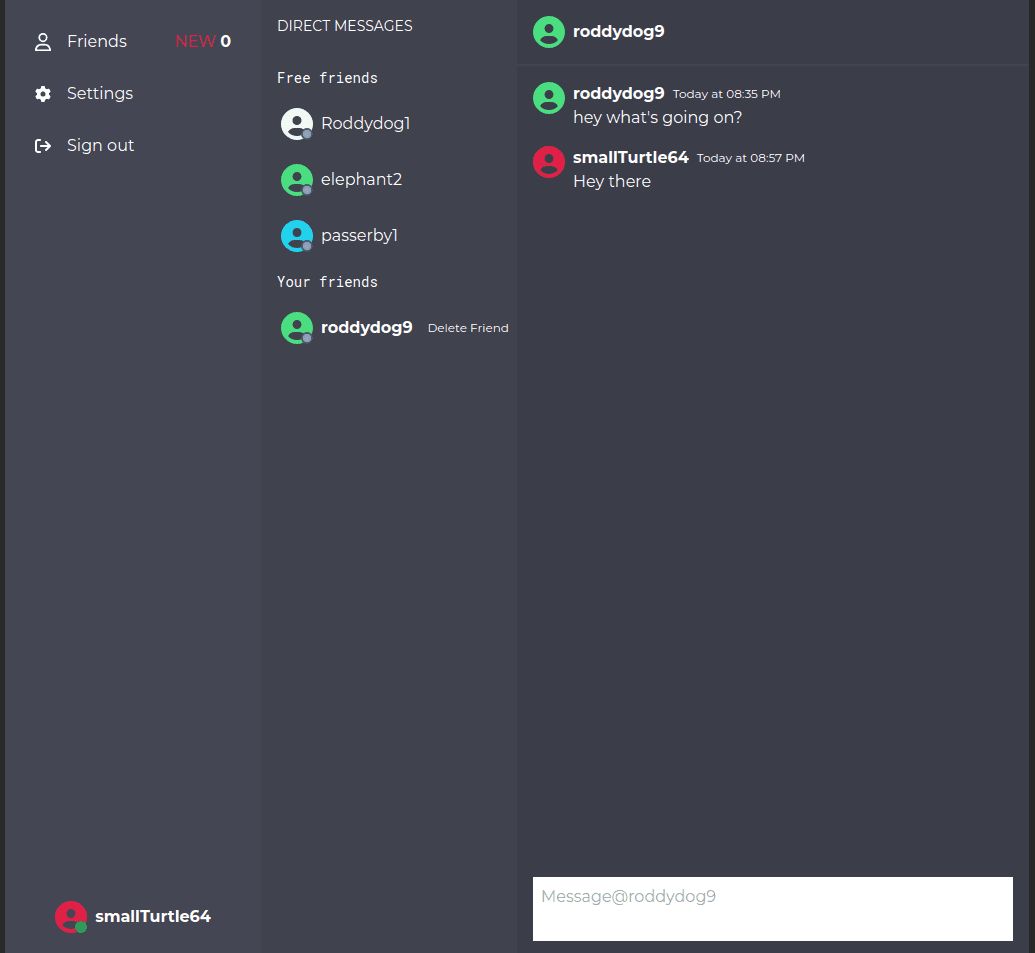1035x953 pixels.
Task: Click avatar beside 'hey what's going on?' message
Action: pos(549,98)
